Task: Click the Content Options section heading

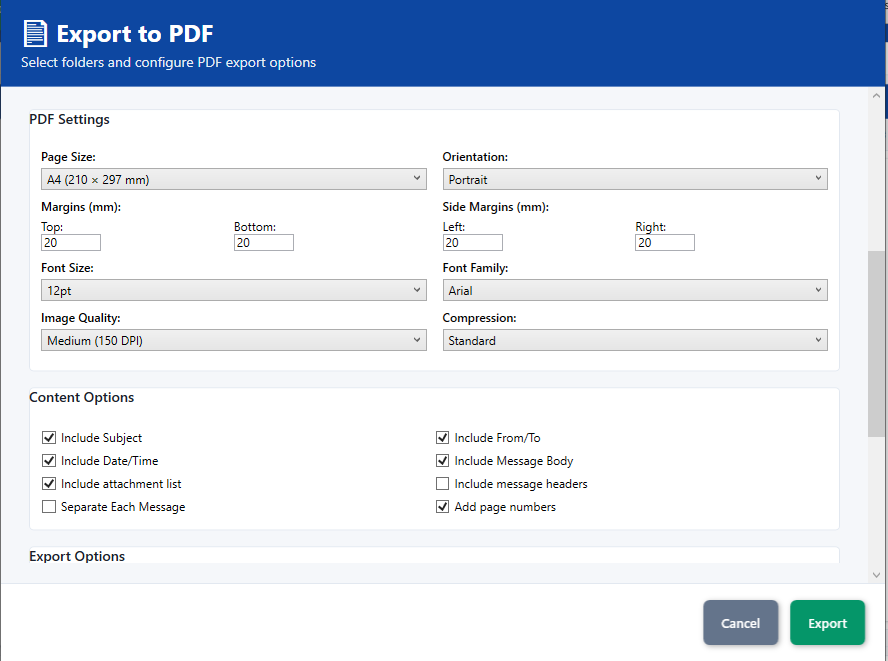Action: 82,397
